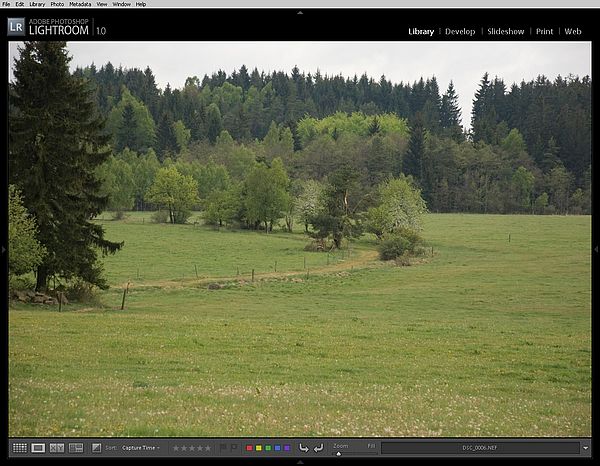Switch to the Develop module

pyautogui.click(x=460, y=31)
